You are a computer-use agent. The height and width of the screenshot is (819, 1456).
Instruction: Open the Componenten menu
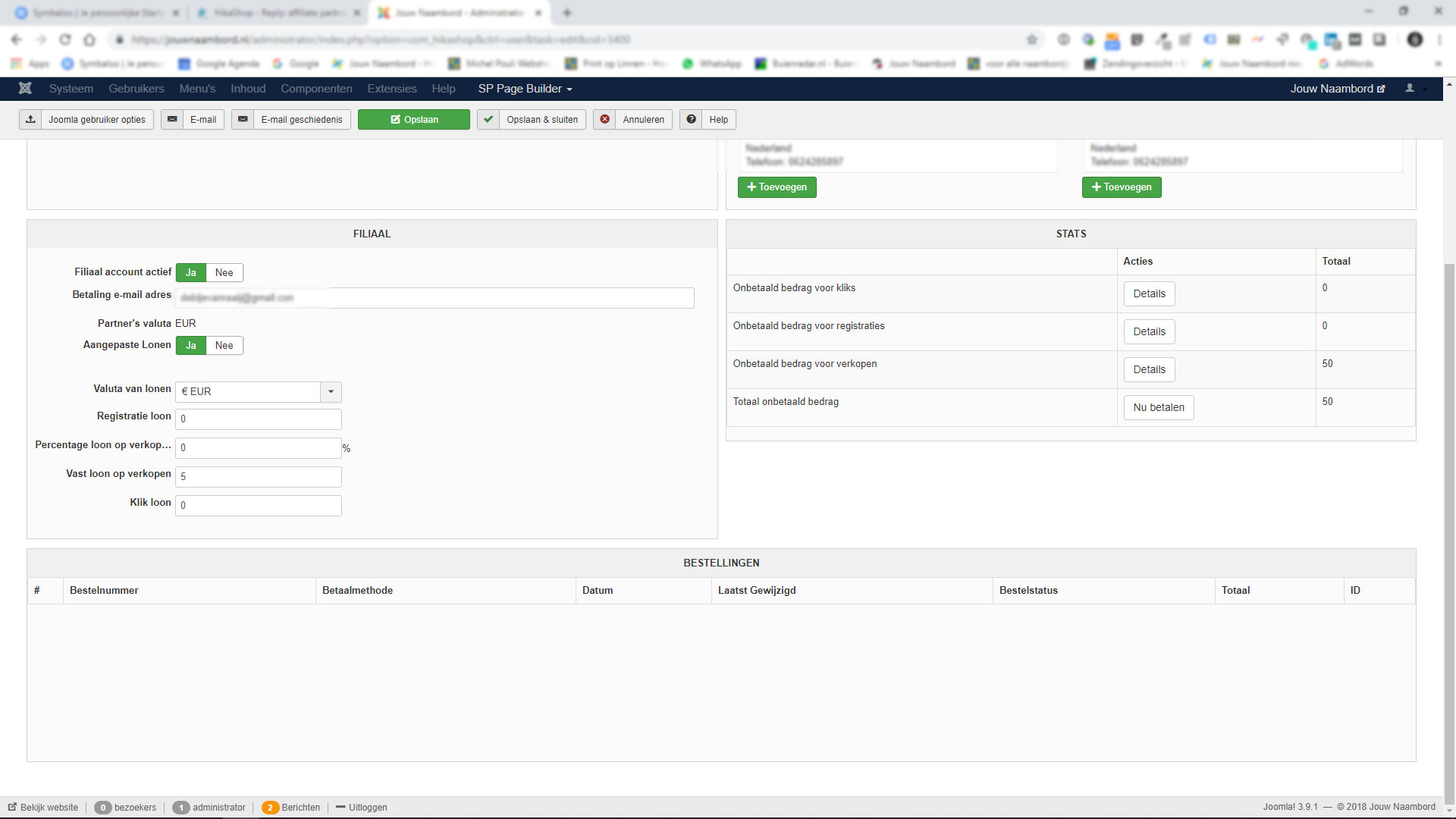click(x=316, y=89)
